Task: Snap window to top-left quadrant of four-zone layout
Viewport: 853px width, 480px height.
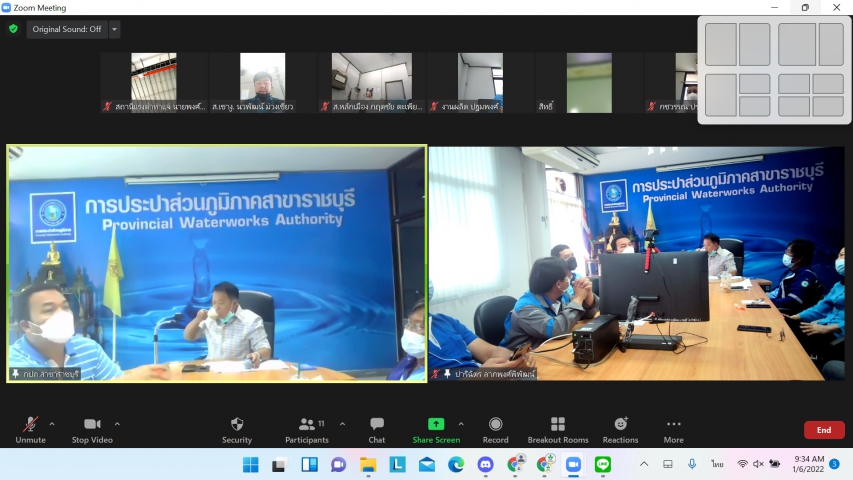Action: 794,84
